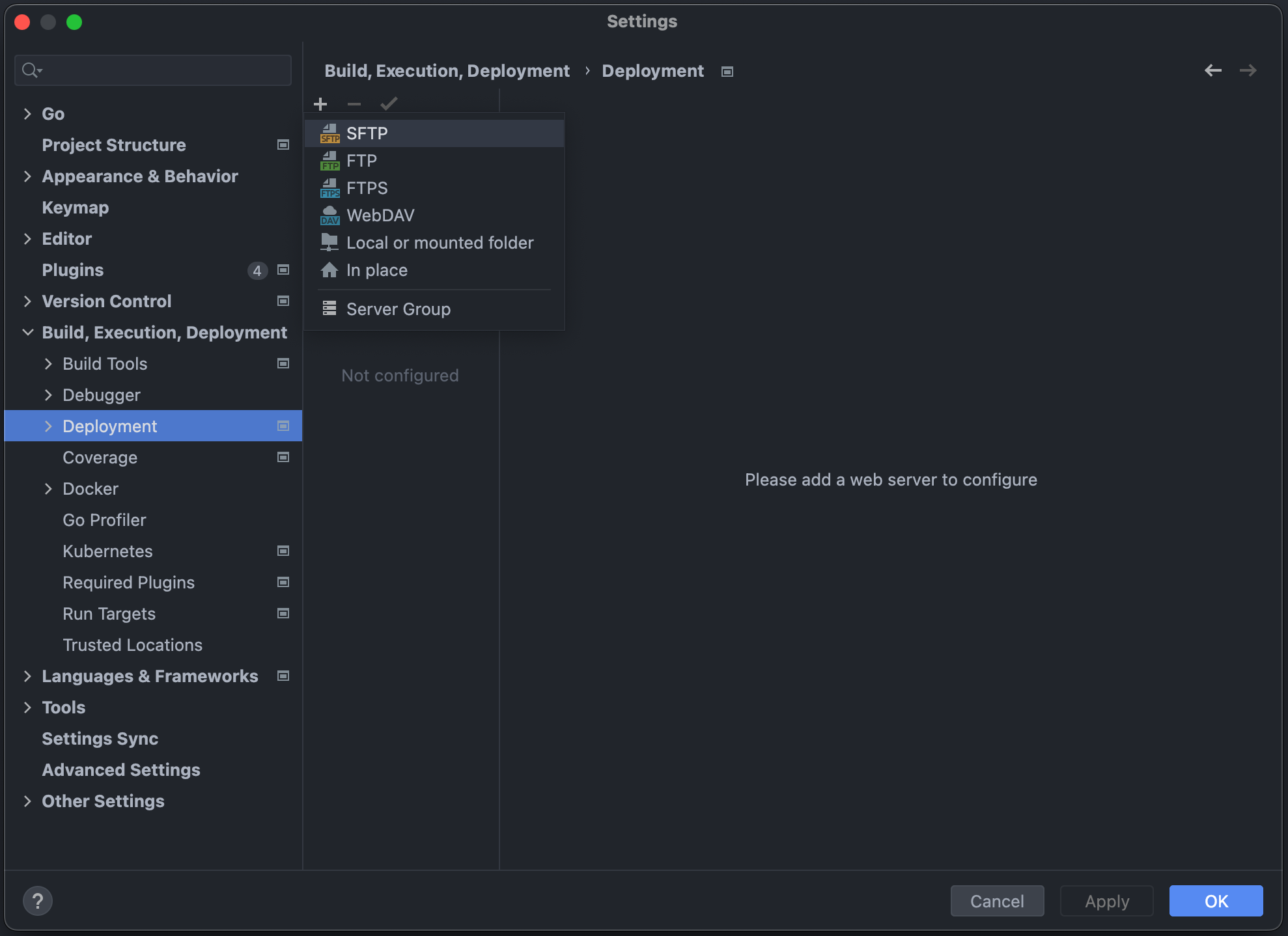This screenshot has height=936, width=1288.
Task: Select Local or mounted folder option
Action: 440,243
